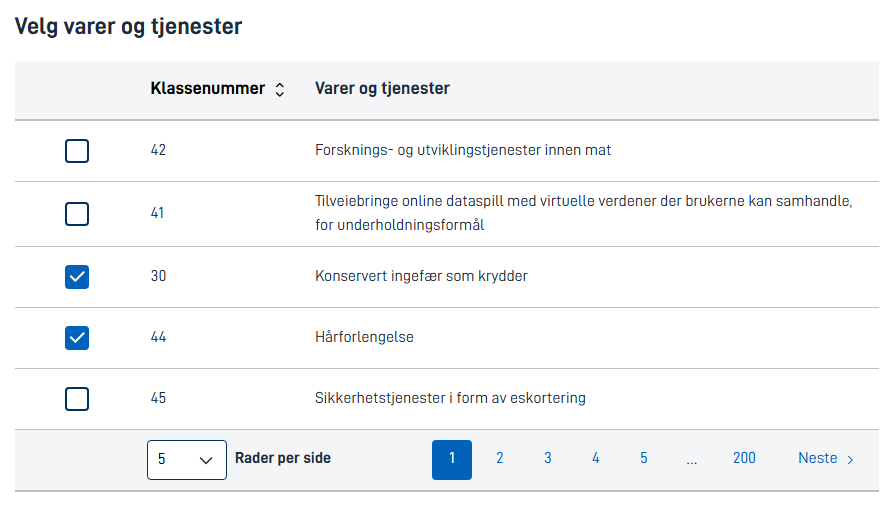Jump to page 4
Screen dimensions: 895x511
[595, 458]
